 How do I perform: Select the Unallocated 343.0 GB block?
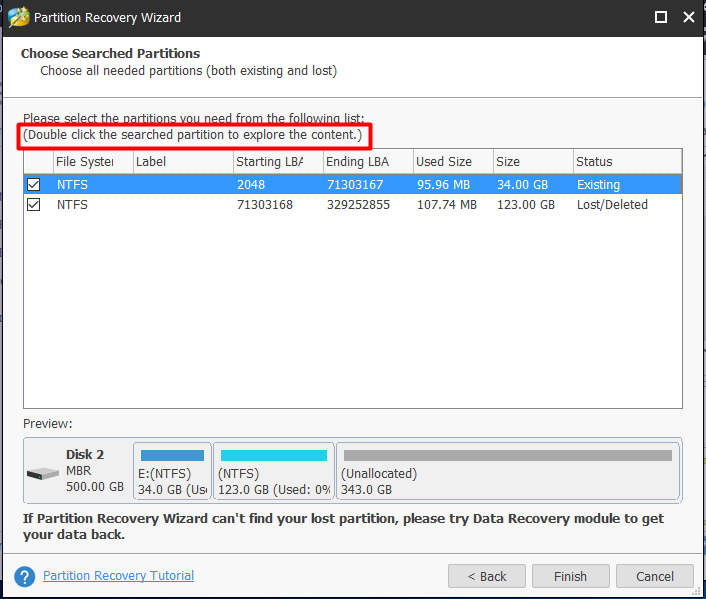(508, 471)
